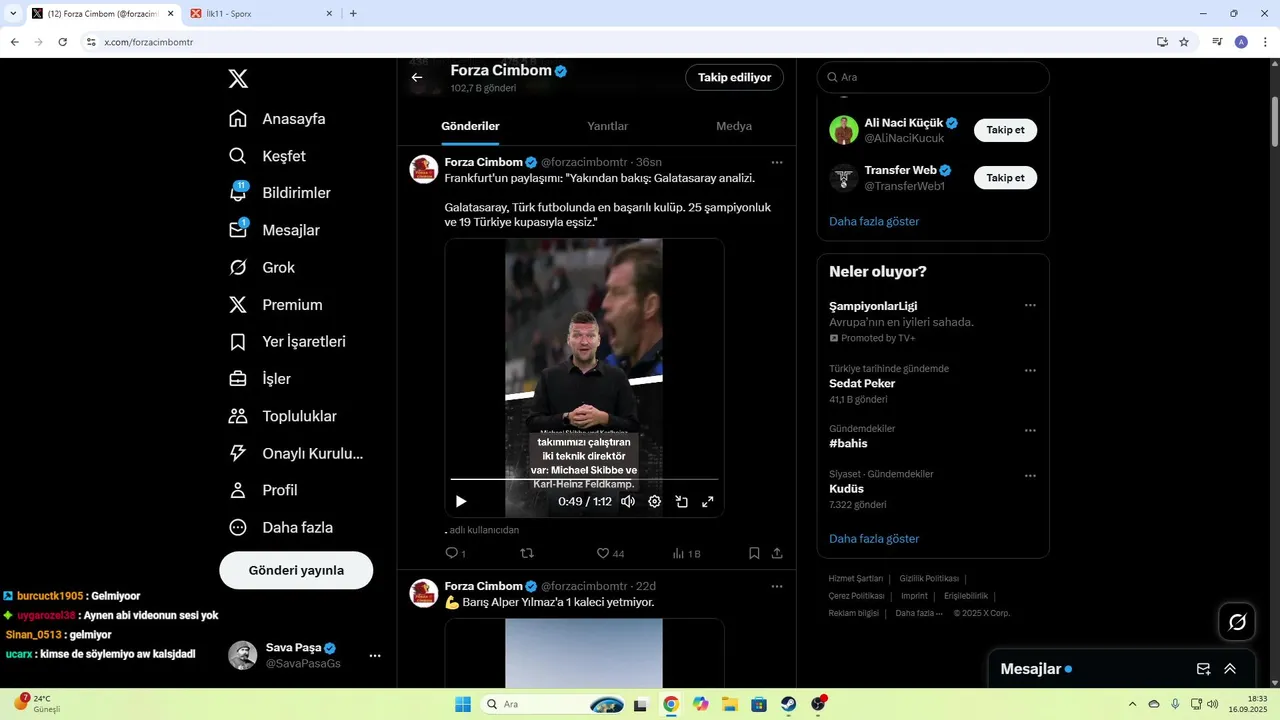This screenshot has width=1280, height=720.
Task: Compose new message in Mesajlar drawer
Action: point(1203,669)
